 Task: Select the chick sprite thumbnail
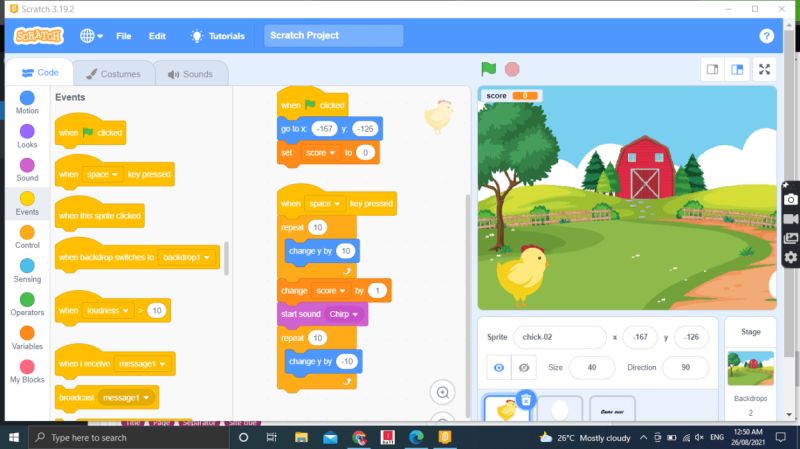click(x=507, y=409)
